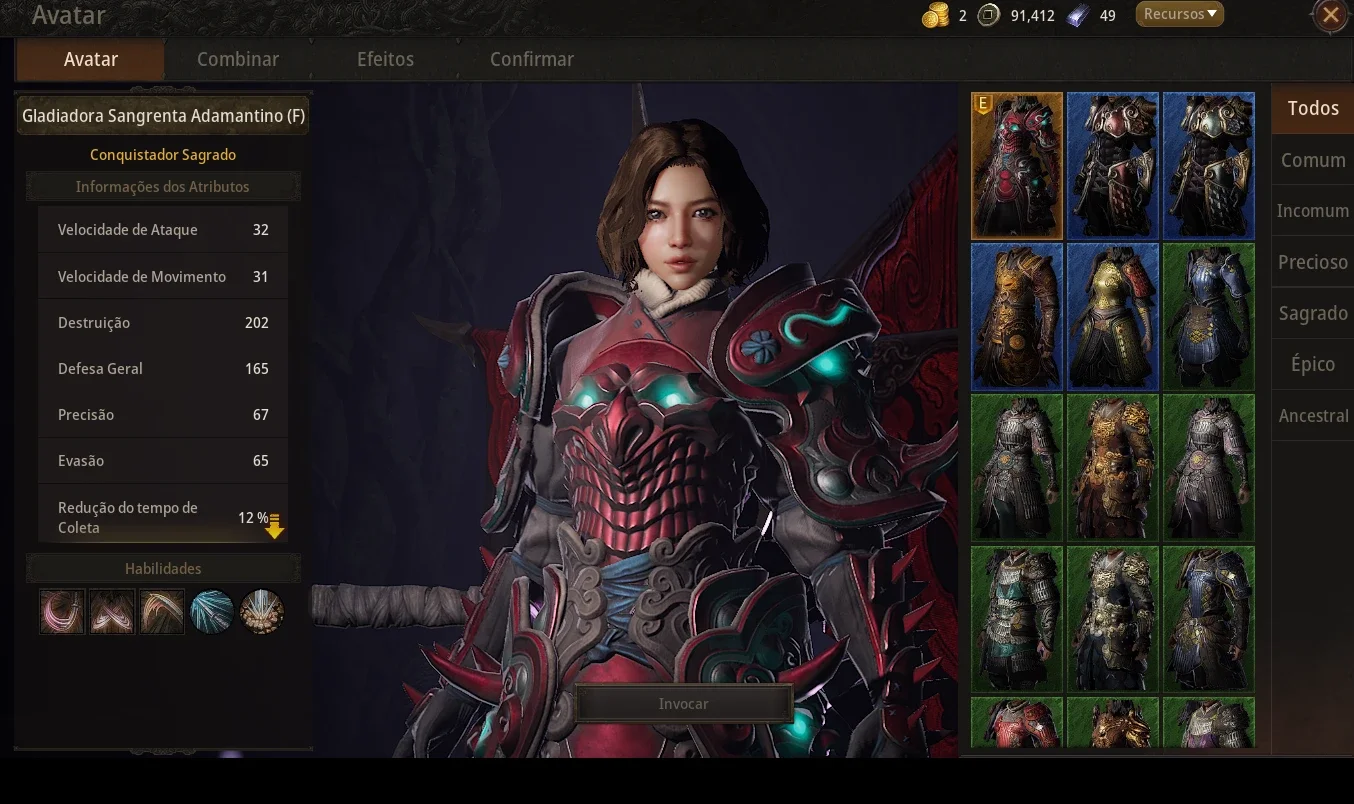1354x804 pixels.
Task: Filter avatars by Sagrado rarity
Action: click(x=1312, y=313)
